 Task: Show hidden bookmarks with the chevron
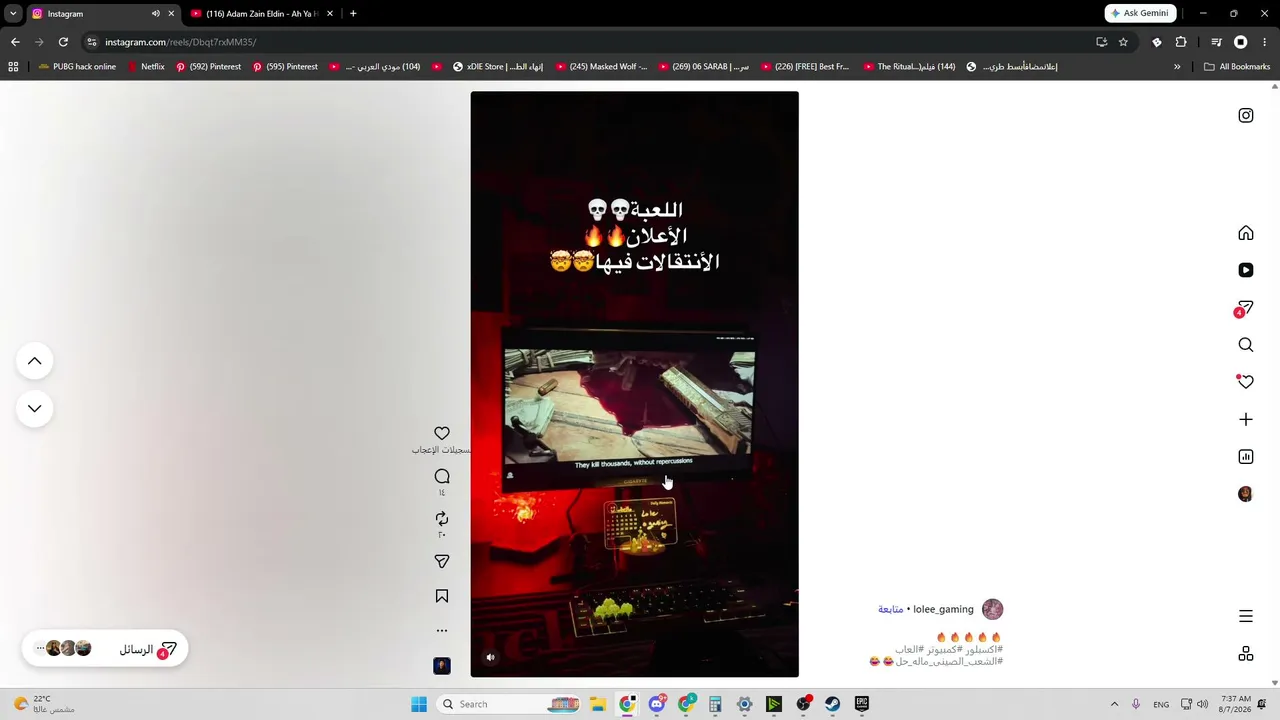pyautogui.click(x=1177, y=67)
